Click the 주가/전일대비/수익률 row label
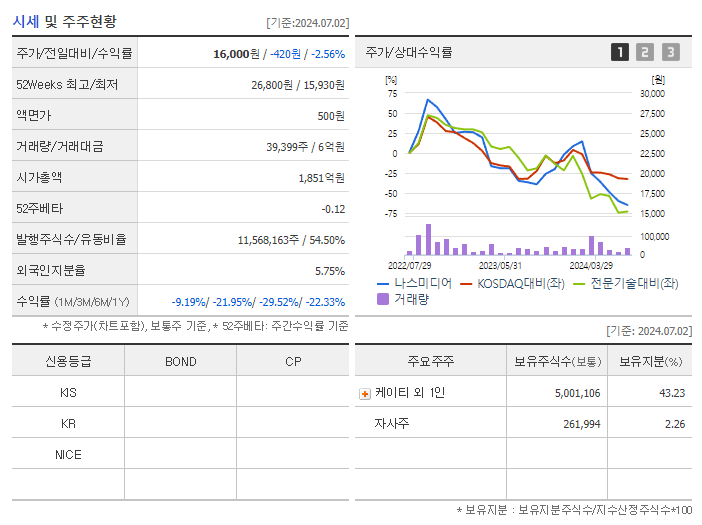 tap(74, 53)
